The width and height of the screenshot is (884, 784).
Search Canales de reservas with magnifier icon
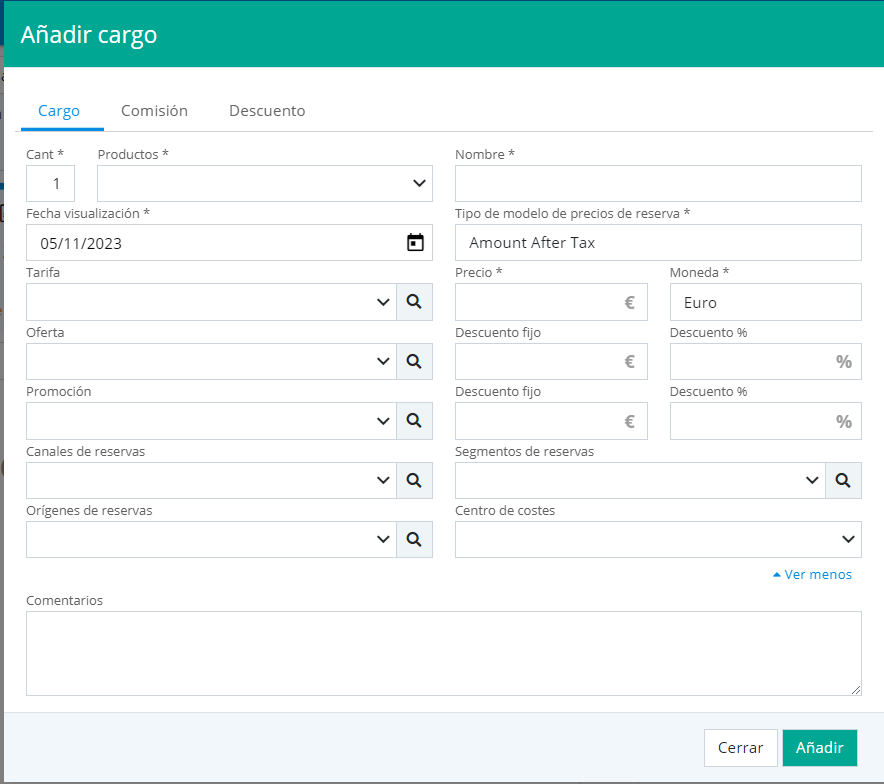(x=414, y=481)
